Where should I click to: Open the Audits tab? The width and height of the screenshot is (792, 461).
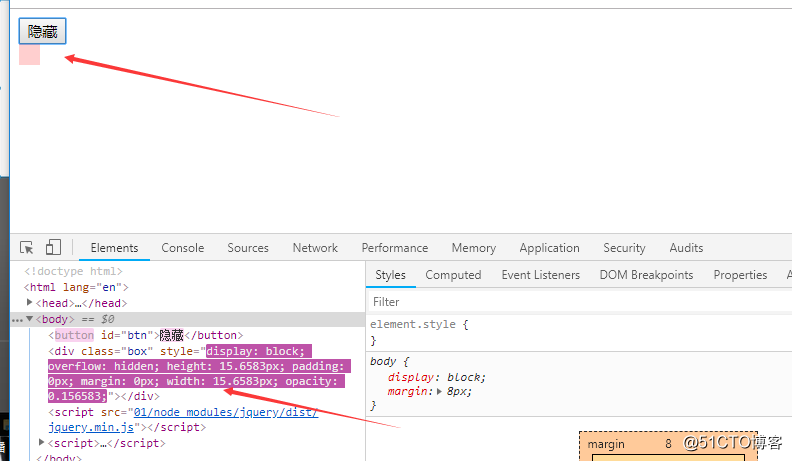[686, 248]
